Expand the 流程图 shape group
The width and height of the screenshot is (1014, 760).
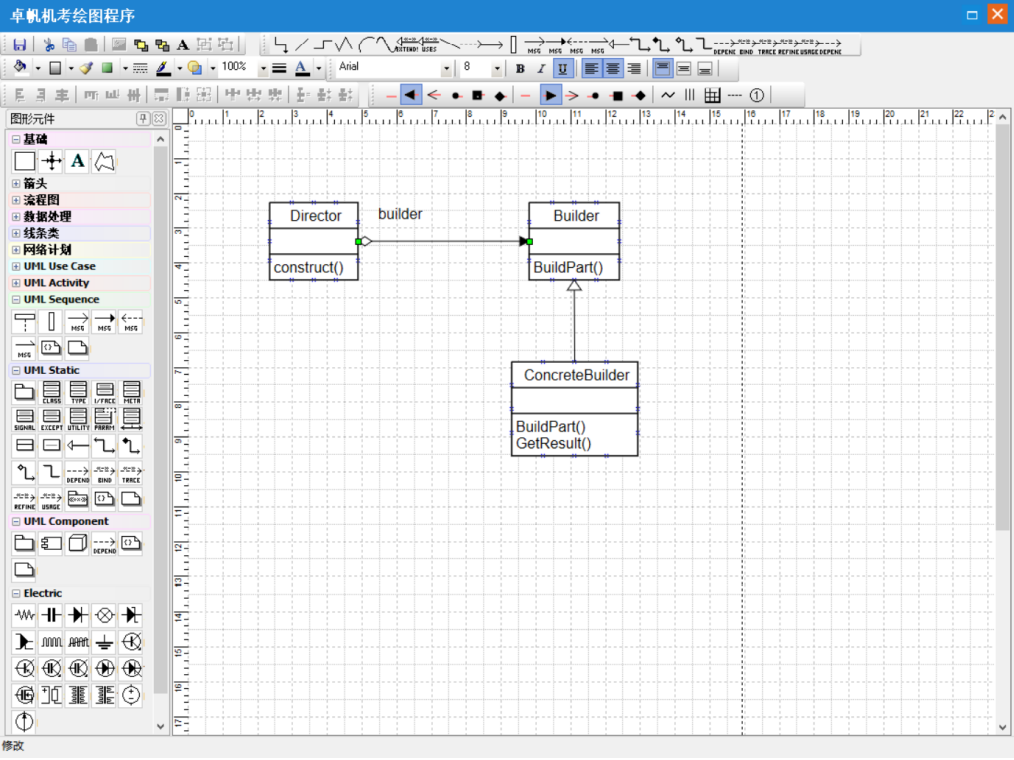(16, 201)
